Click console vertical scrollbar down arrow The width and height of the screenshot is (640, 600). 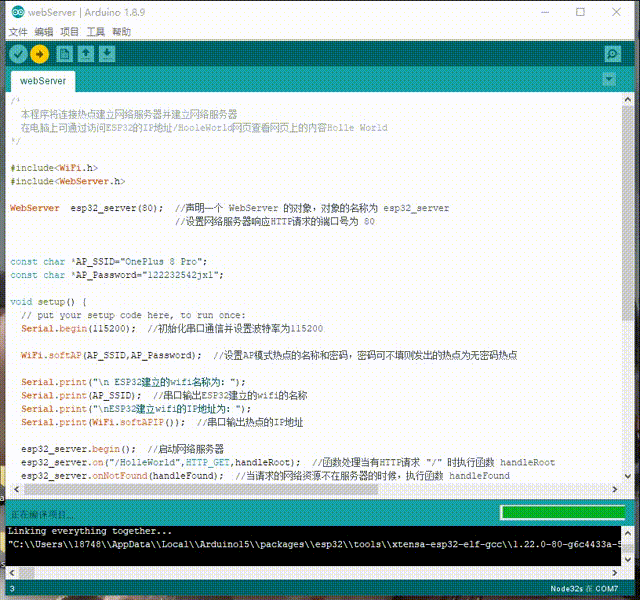pos(628,560)
